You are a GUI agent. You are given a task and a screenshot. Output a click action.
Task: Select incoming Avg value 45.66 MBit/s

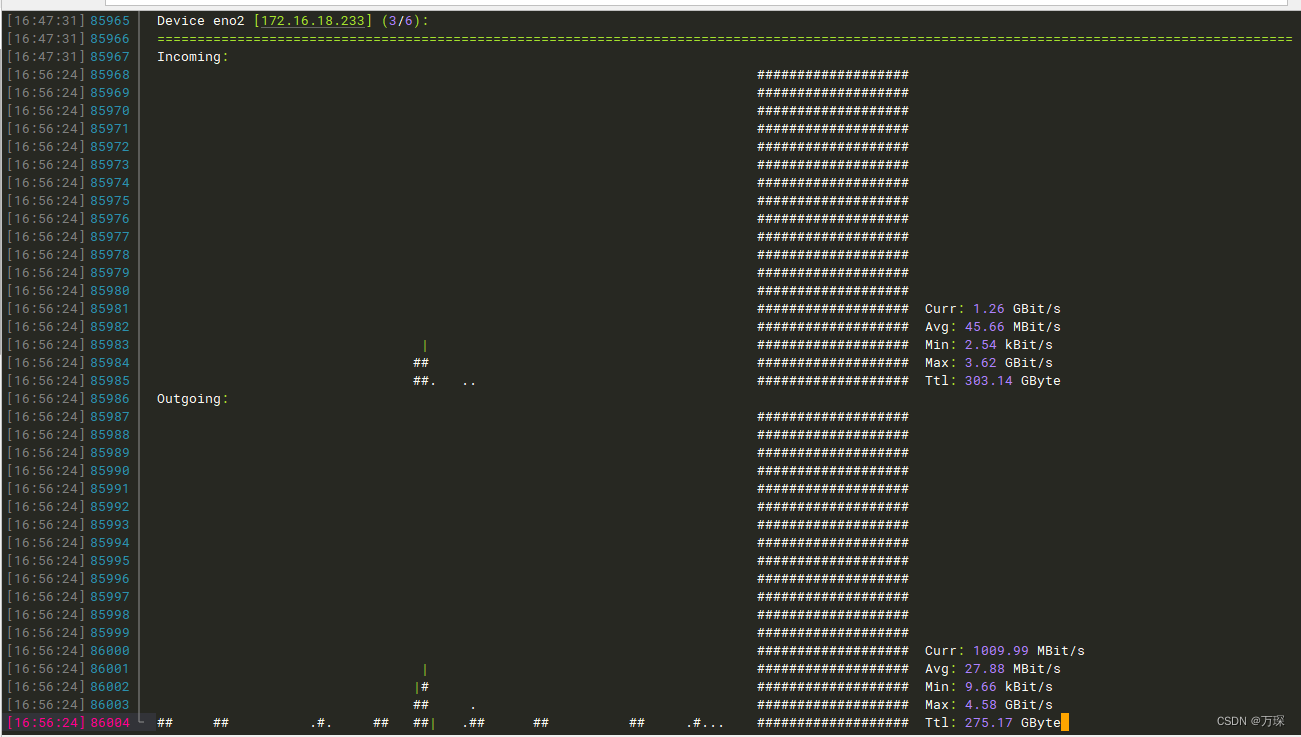[1013, 327]
